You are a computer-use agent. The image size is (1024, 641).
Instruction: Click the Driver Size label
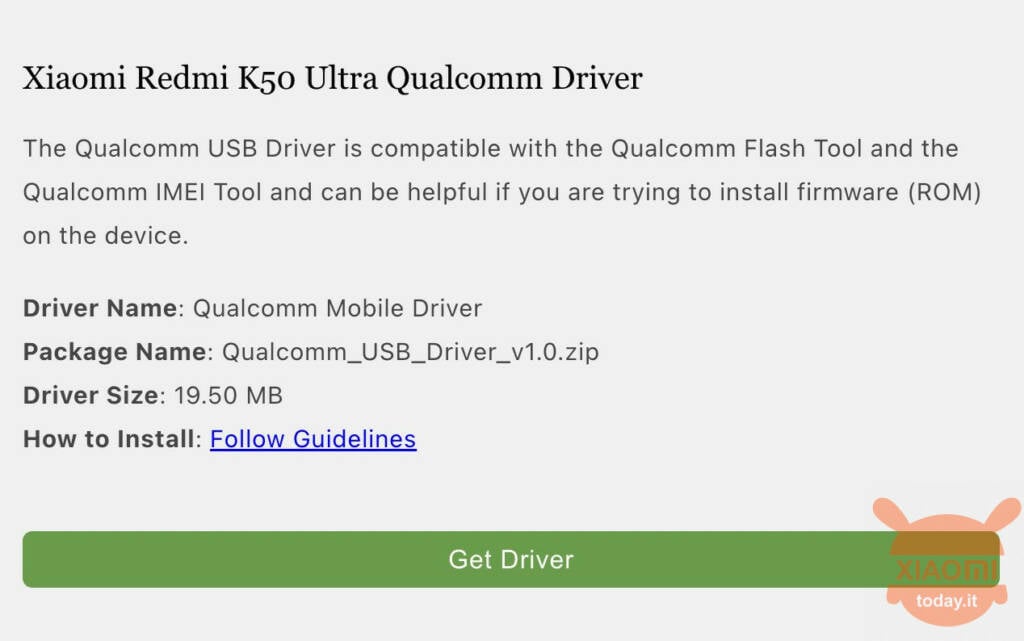point(91,396)
